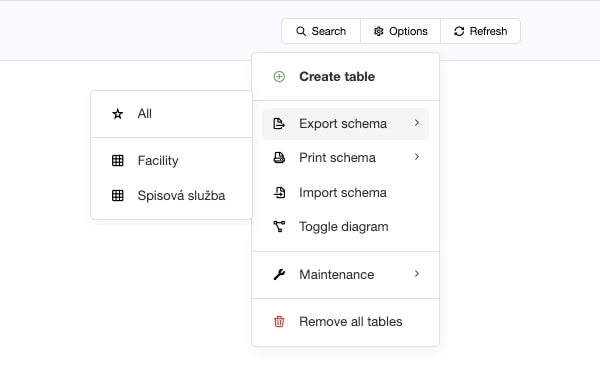Export the Facility table schema
This screenshot has height=365, width=600.
171,161
